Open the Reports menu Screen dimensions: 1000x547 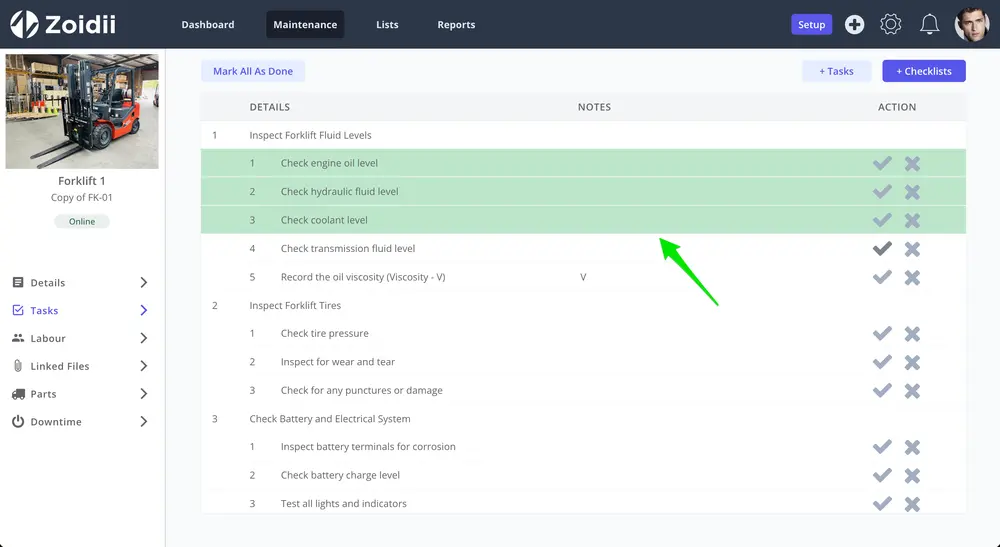(456, 24)
